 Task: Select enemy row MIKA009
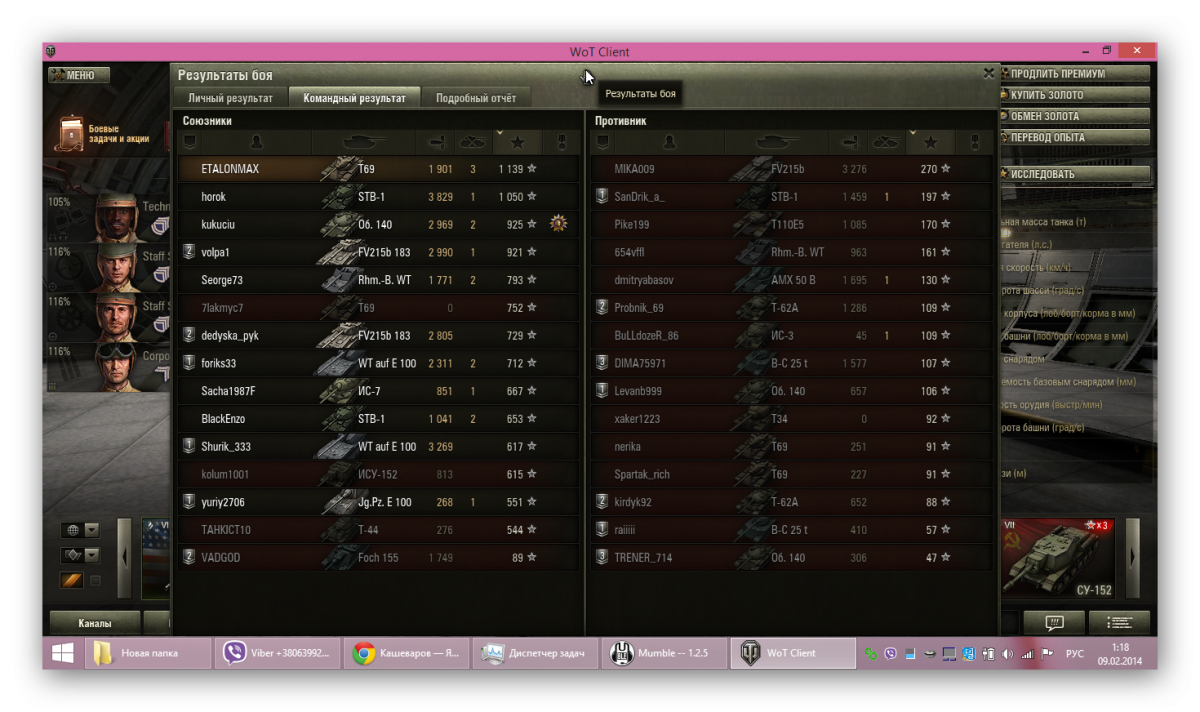click(x=792, y=169)
